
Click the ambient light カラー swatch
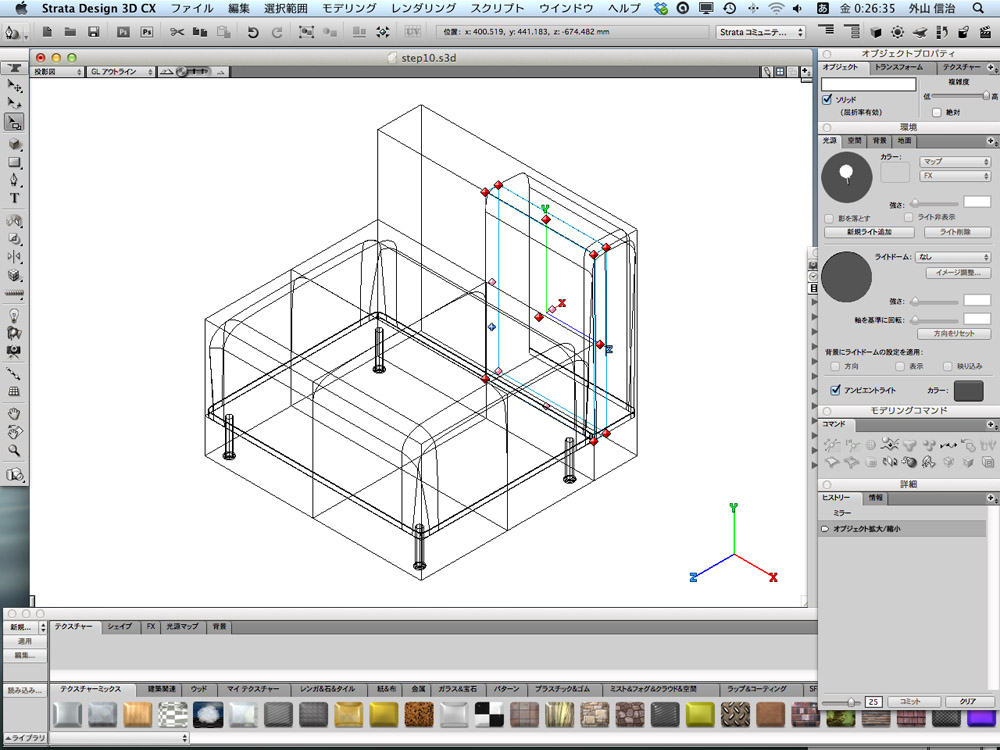[x=968, y=390]
